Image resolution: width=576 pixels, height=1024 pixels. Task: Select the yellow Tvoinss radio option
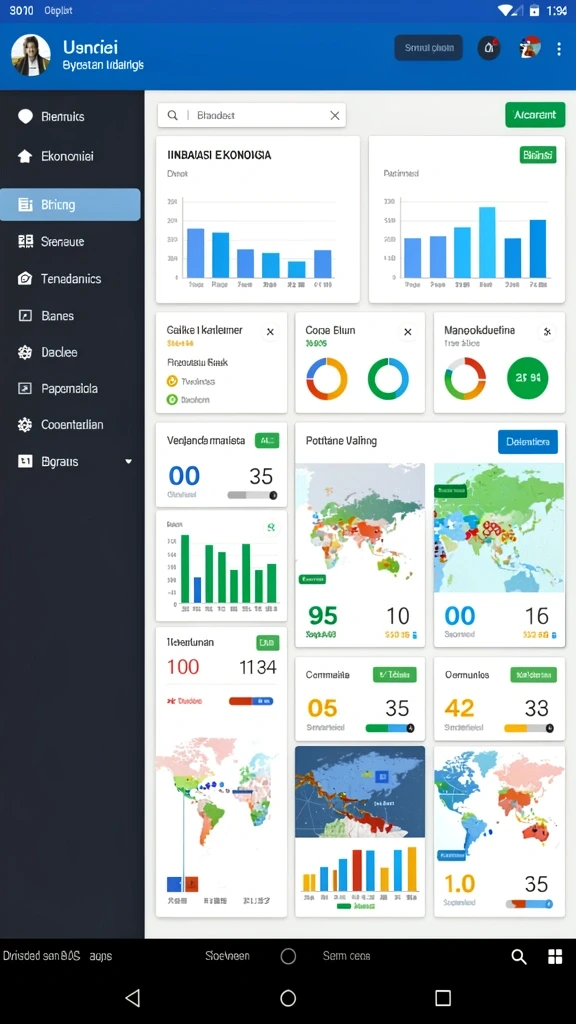(x=172, y=381)
